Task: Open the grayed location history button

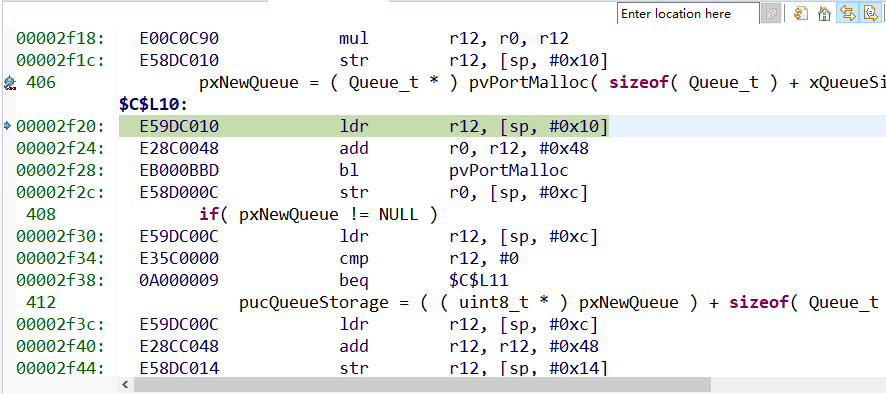Action: (771, 13)
